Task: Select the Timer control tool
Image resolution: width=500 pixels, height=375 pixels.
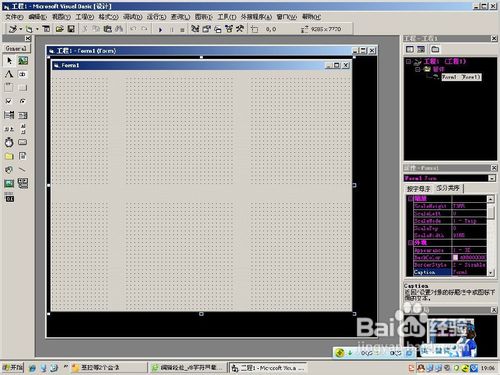Action: point(9,142)
